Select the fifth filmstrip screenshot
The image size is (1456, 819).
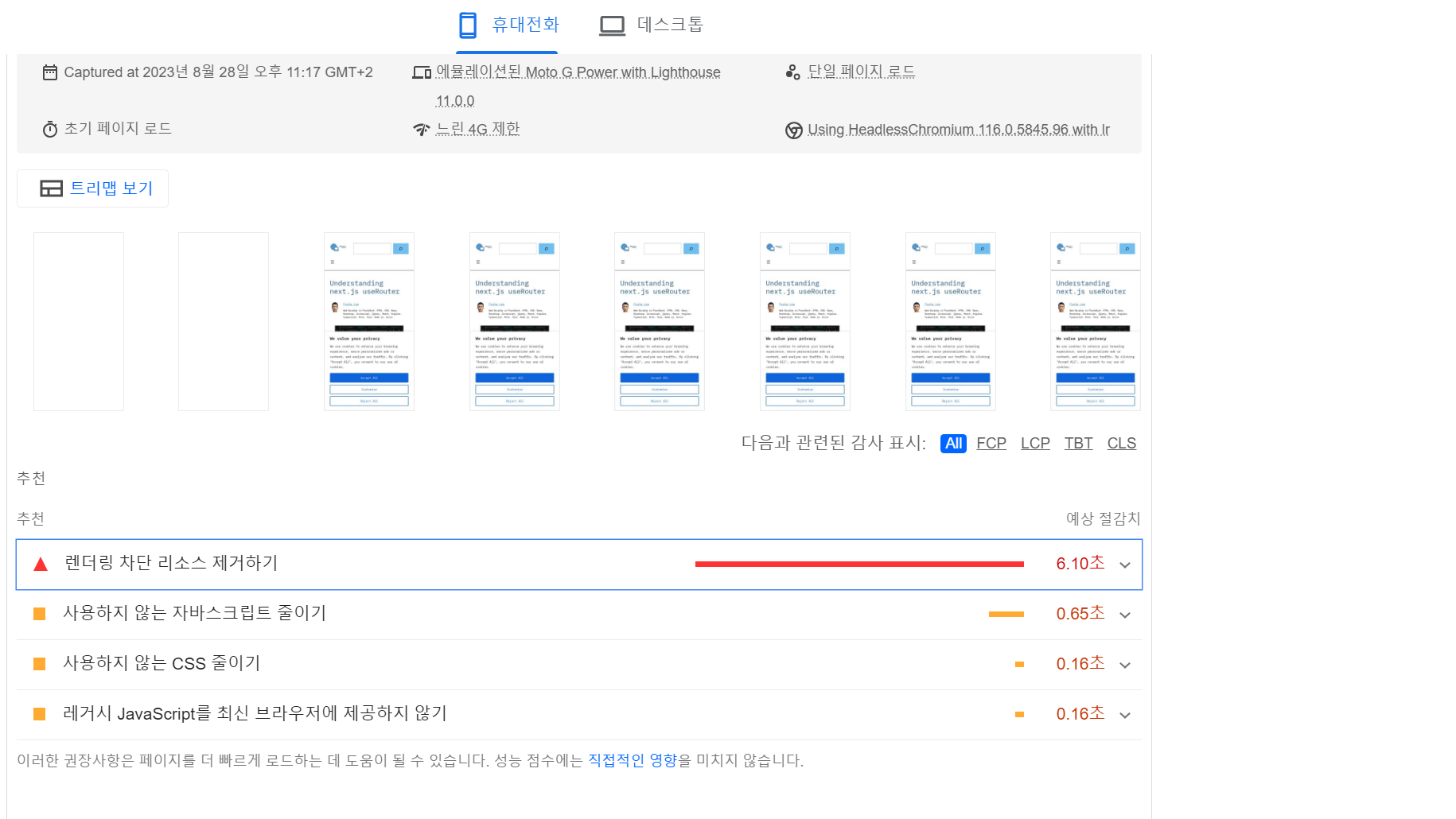[x=660, y=321]
